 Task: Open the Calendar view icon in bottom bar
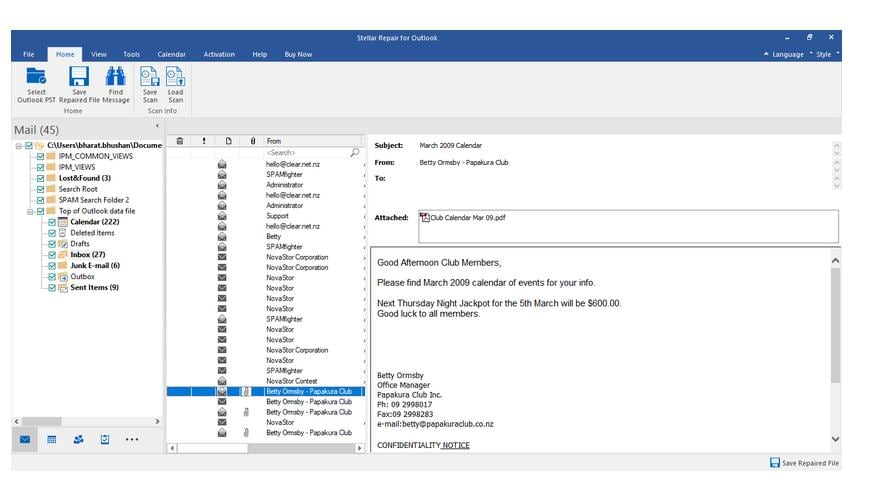click(52, 440)
